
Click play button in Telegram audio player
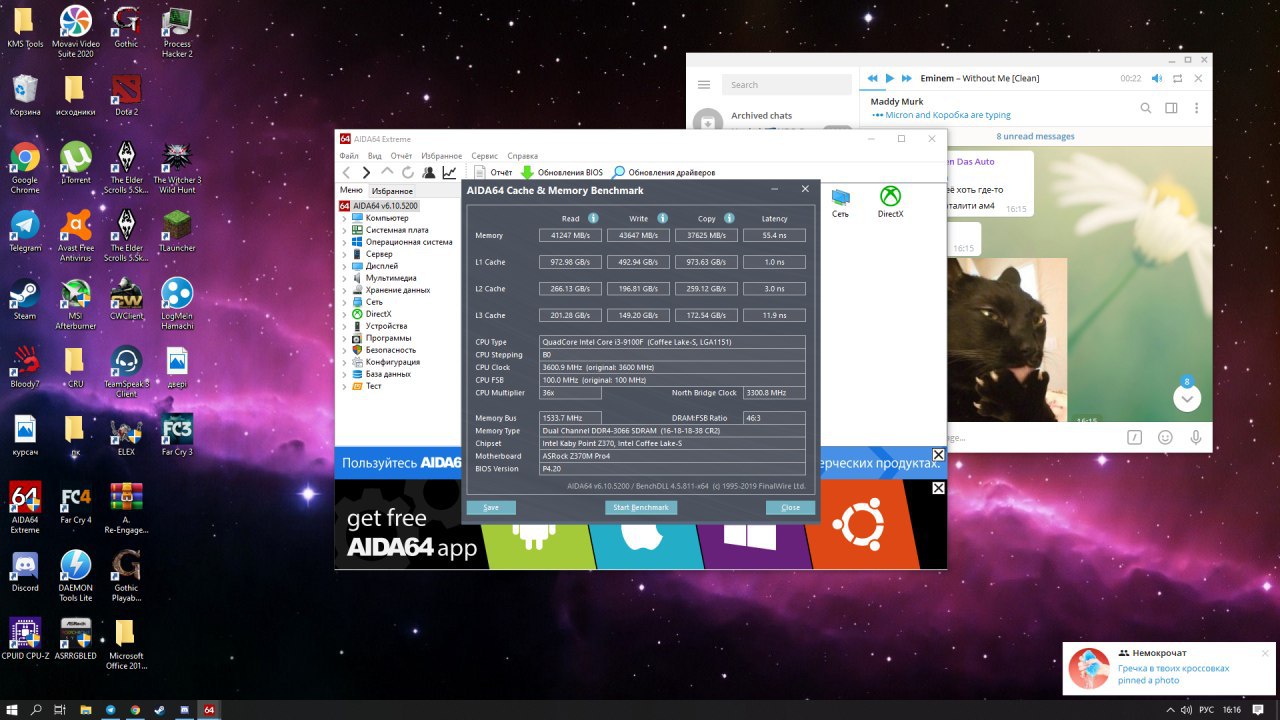click(x=889, y=78)
